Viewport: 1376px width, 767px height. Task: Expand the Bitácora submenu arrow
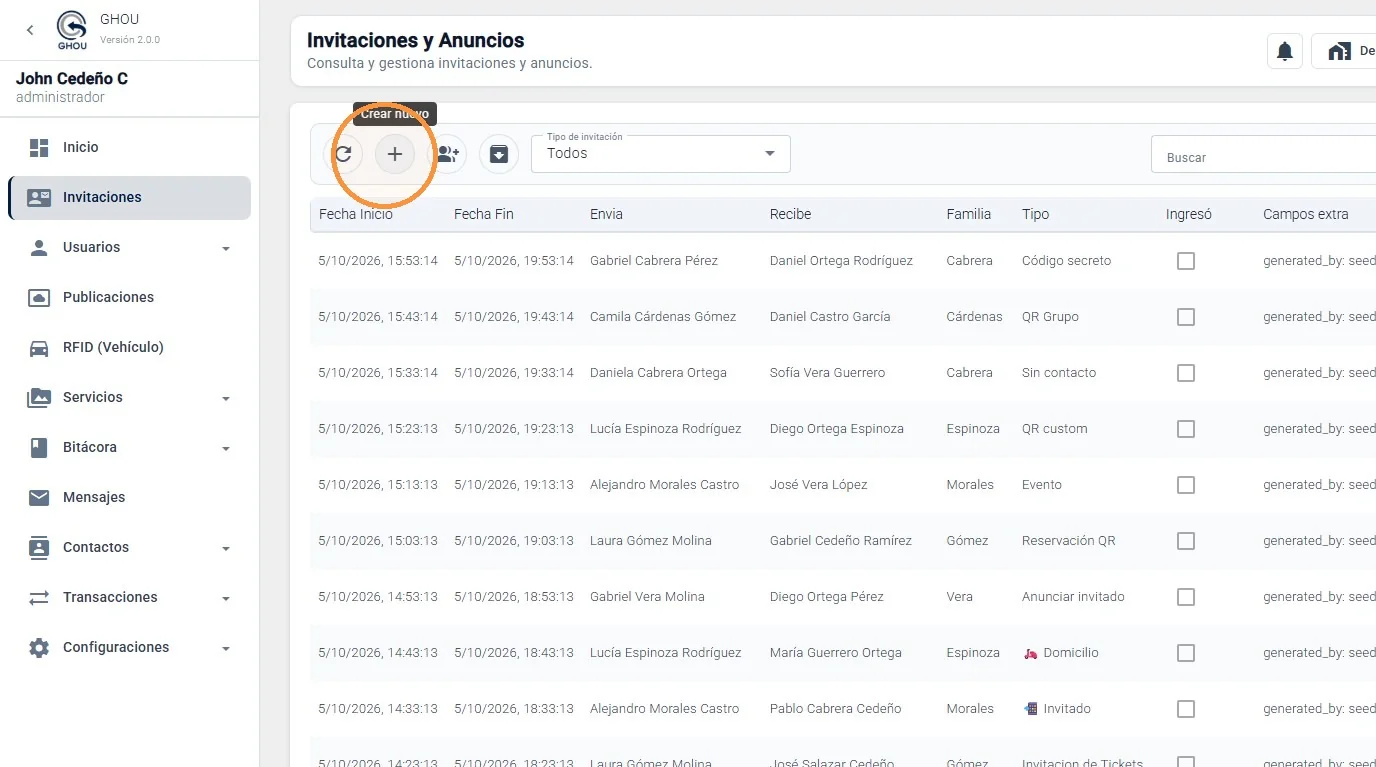[226, 448]
